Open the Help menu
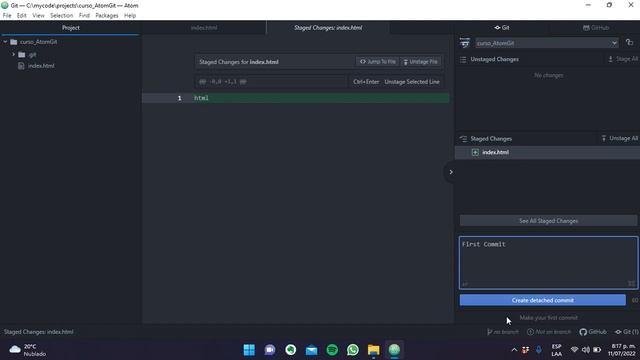Viewport: 640px width, 360px height. (130, 16)
